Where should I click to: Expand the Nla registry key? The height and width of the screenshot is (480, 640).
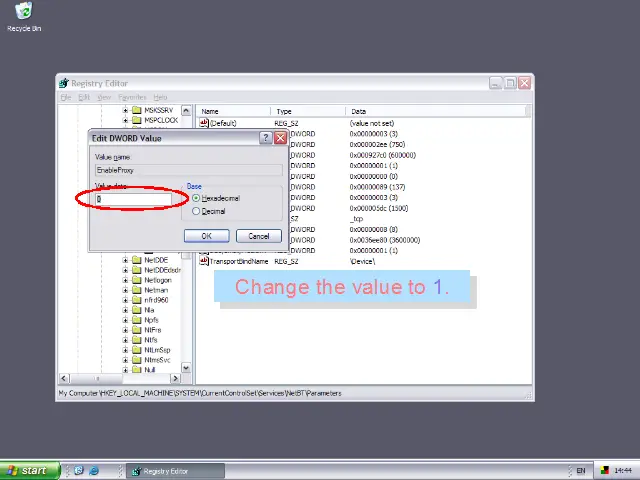click(125, 310)
